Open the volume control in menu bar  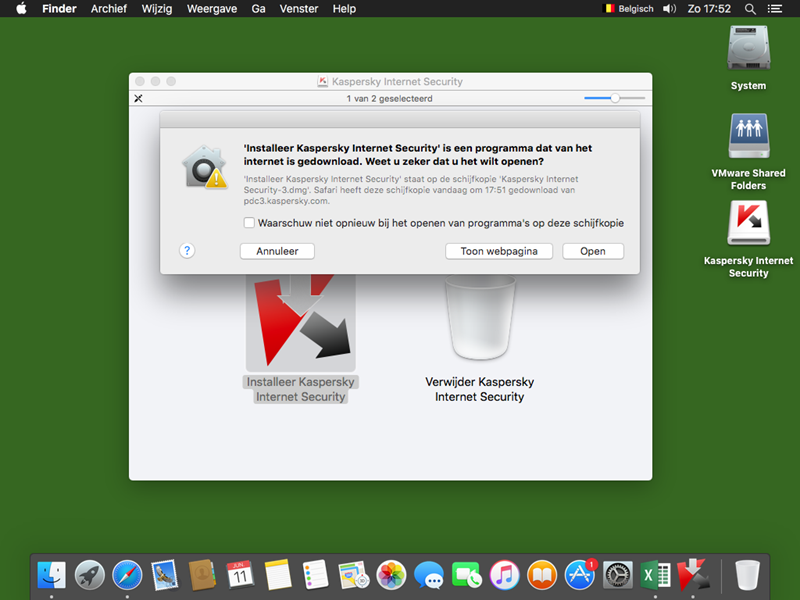tap(669, 9)
